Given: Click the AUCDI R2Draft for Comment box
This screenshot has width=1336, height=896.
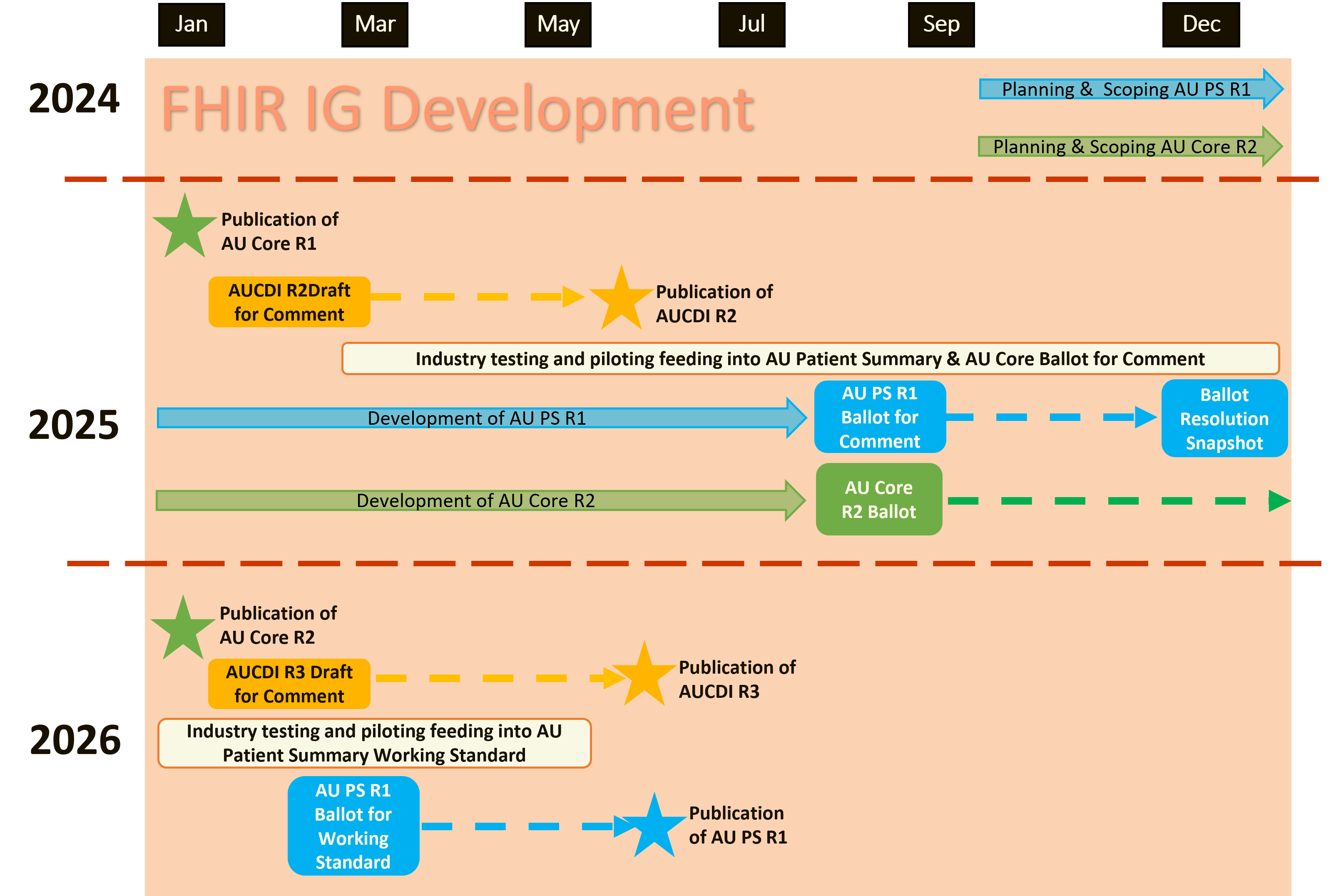Looking at the screenshot, I should click(x=289, y=302).
